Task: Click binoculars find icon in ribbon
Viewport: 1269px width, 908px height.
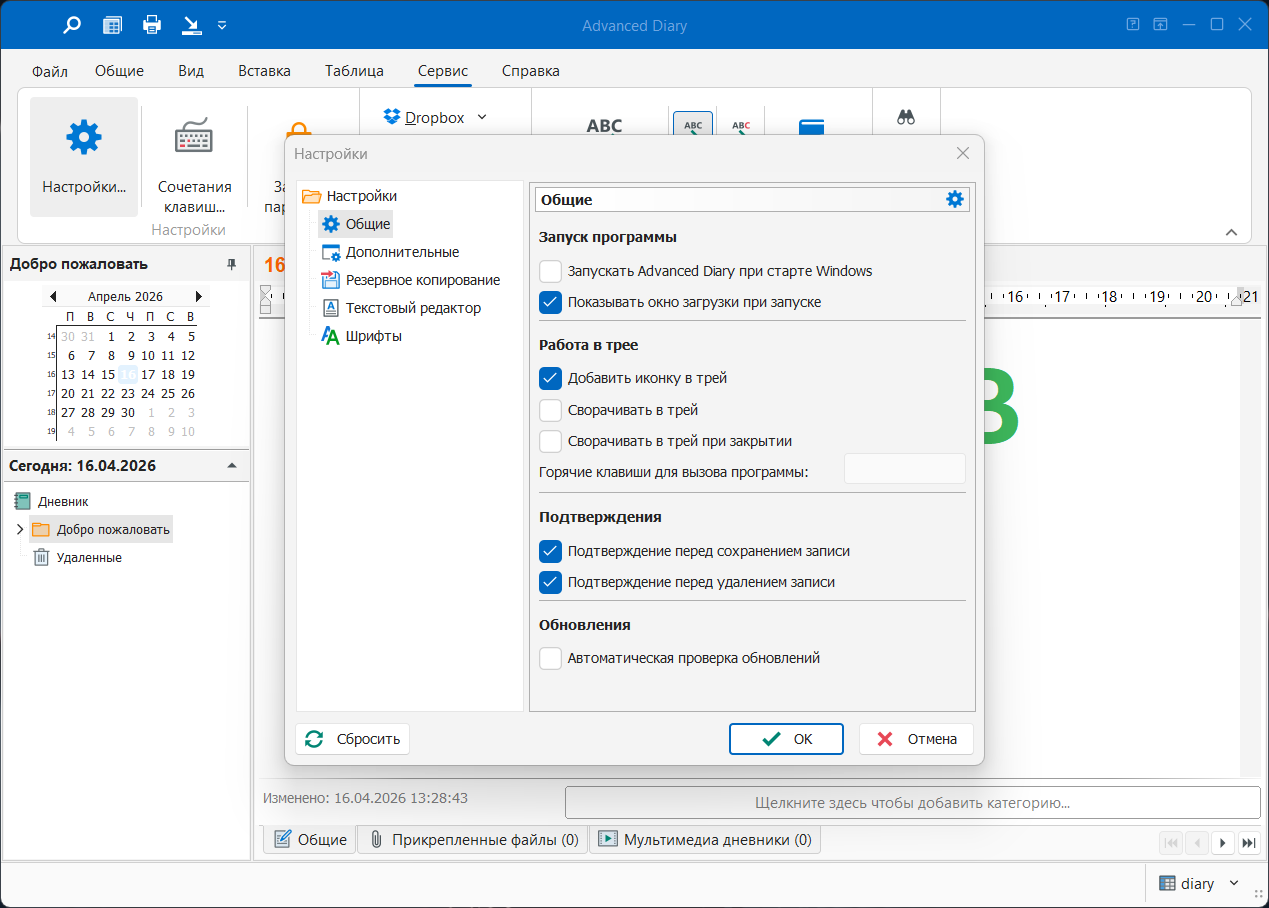Action: point(906,117)
